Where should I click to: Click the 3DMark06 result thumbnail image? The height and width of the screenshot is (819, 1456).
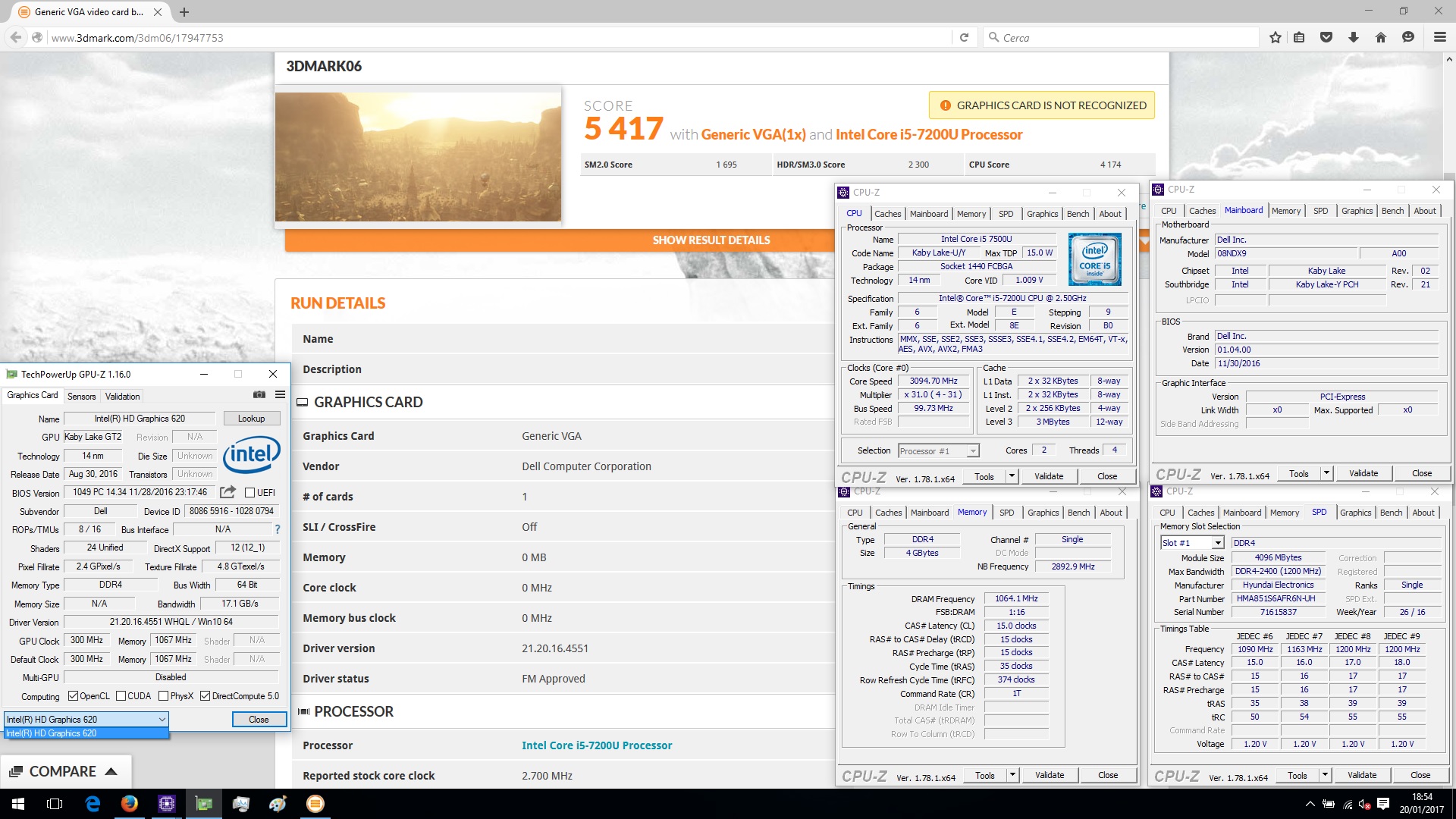pyautogui.click(x=418, y=157)
